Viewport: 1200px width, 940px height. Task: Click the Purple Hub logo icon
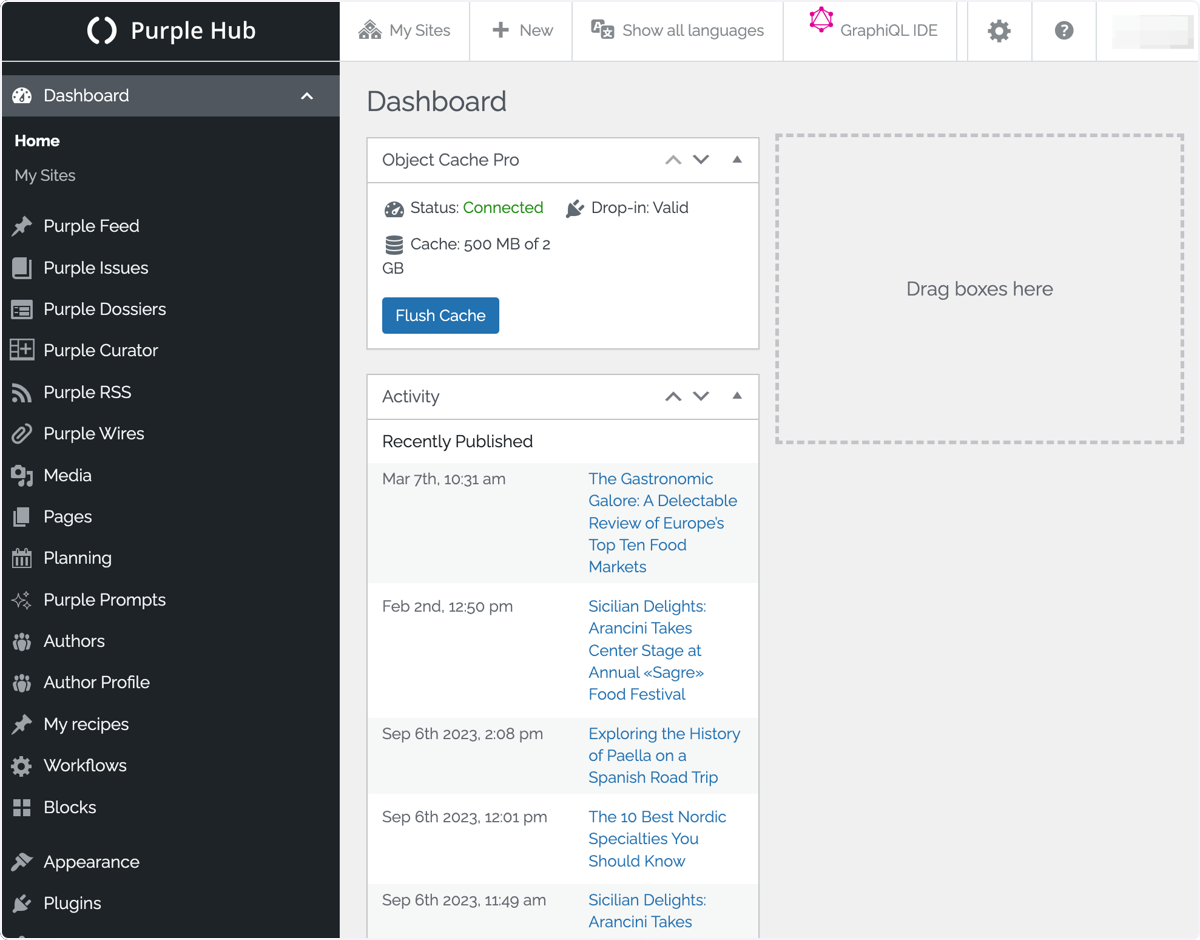point(102,31)
